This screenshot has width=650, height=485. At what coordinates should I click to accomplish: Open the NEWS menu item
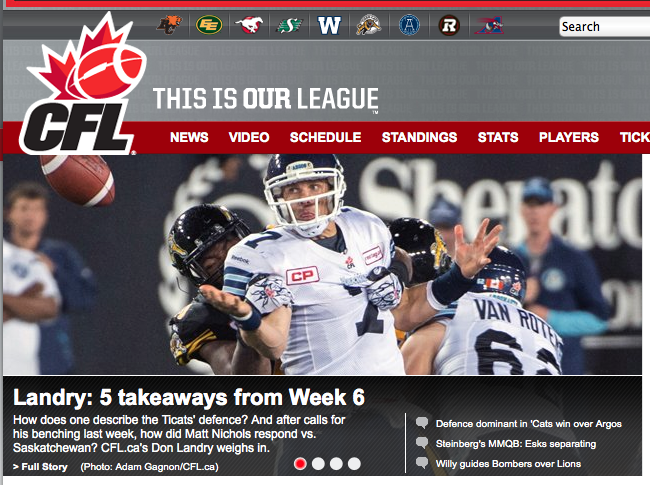coord(189,137)
